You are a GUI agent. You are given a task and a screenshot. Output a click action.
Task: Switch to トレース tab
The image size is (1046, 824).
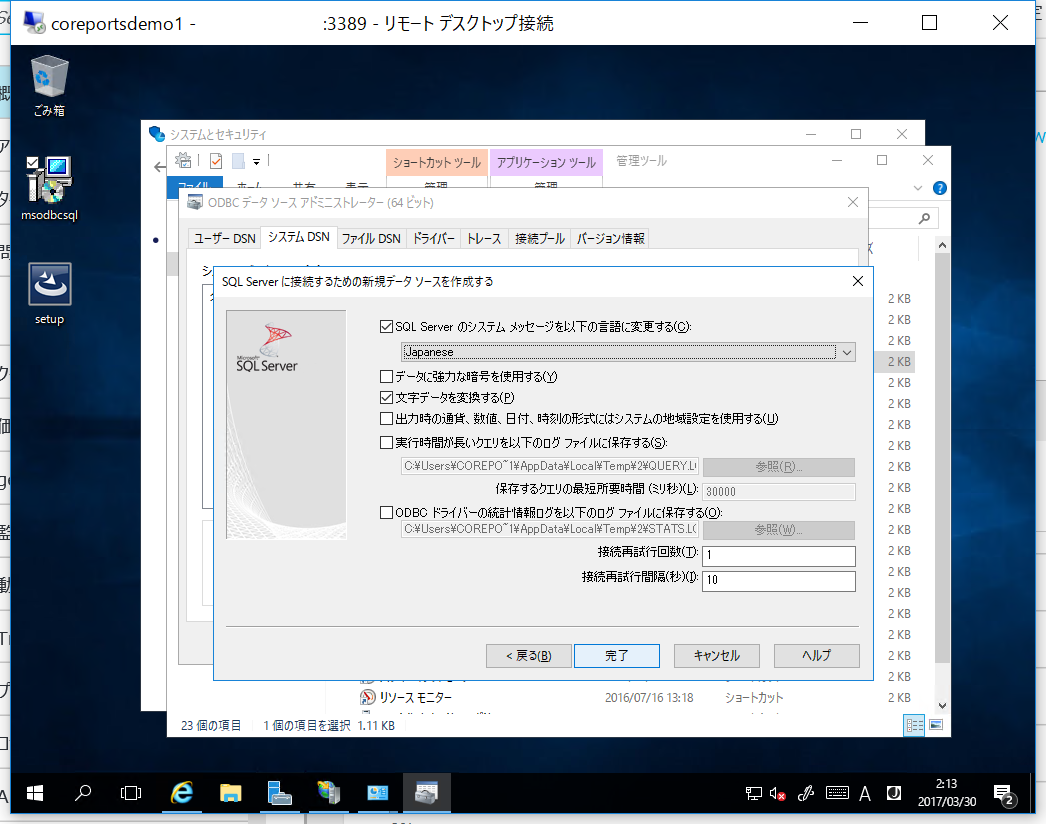(484, 238)
